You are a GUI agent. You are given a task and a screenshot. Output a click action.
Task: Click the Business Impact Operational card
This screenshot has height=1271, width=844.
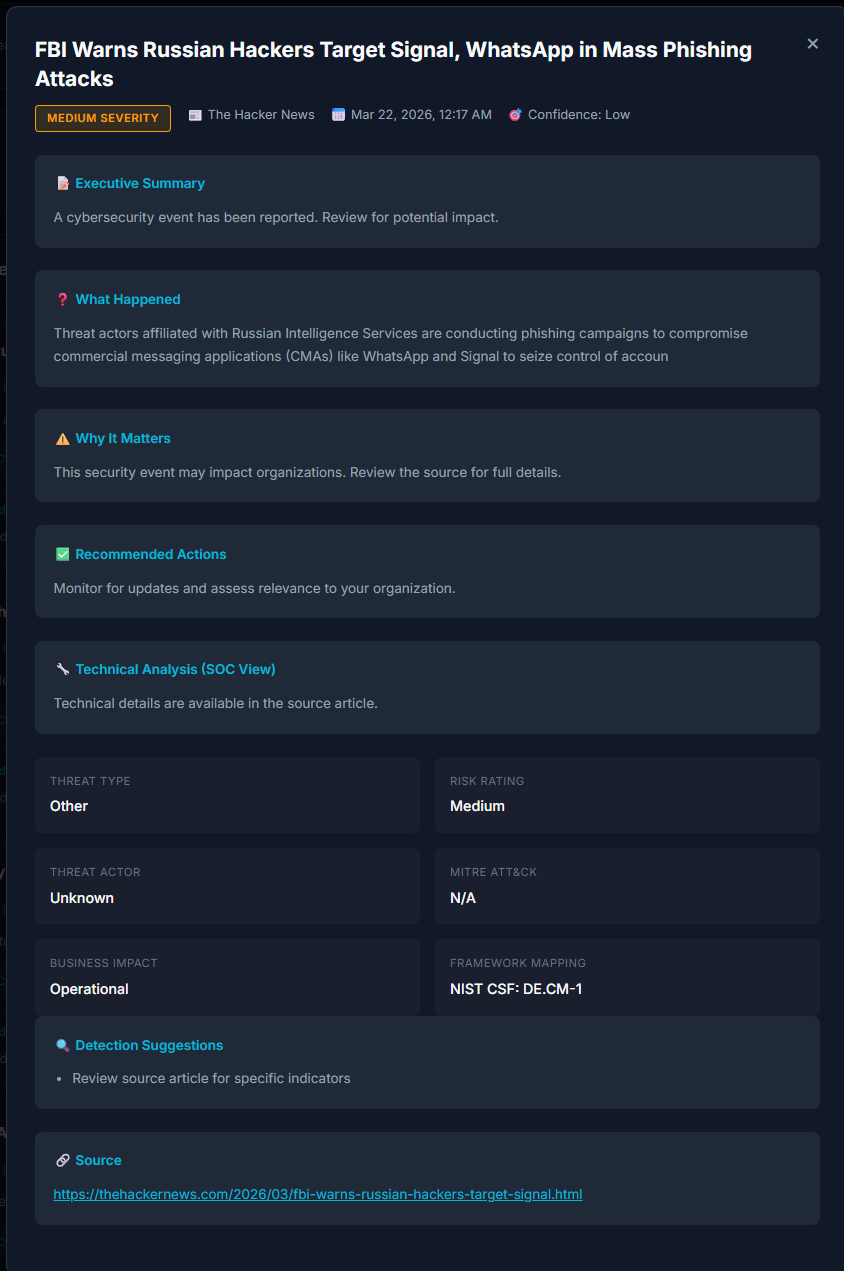tap(227, 977)
